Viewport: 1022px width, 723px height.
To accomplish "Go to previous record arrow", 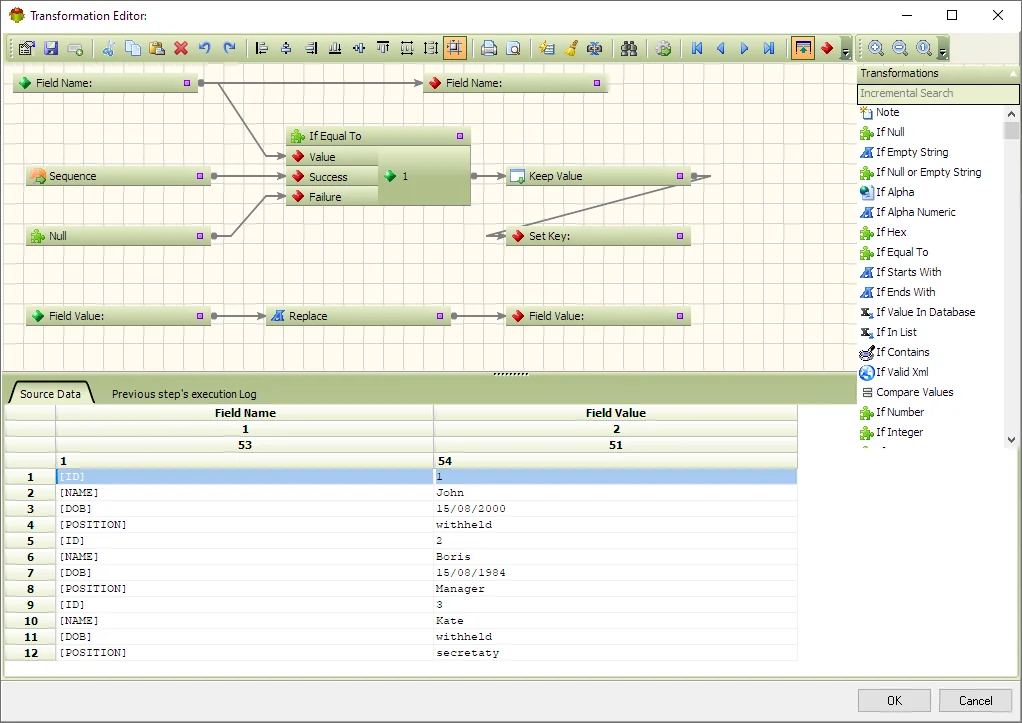I will [721, 48].
